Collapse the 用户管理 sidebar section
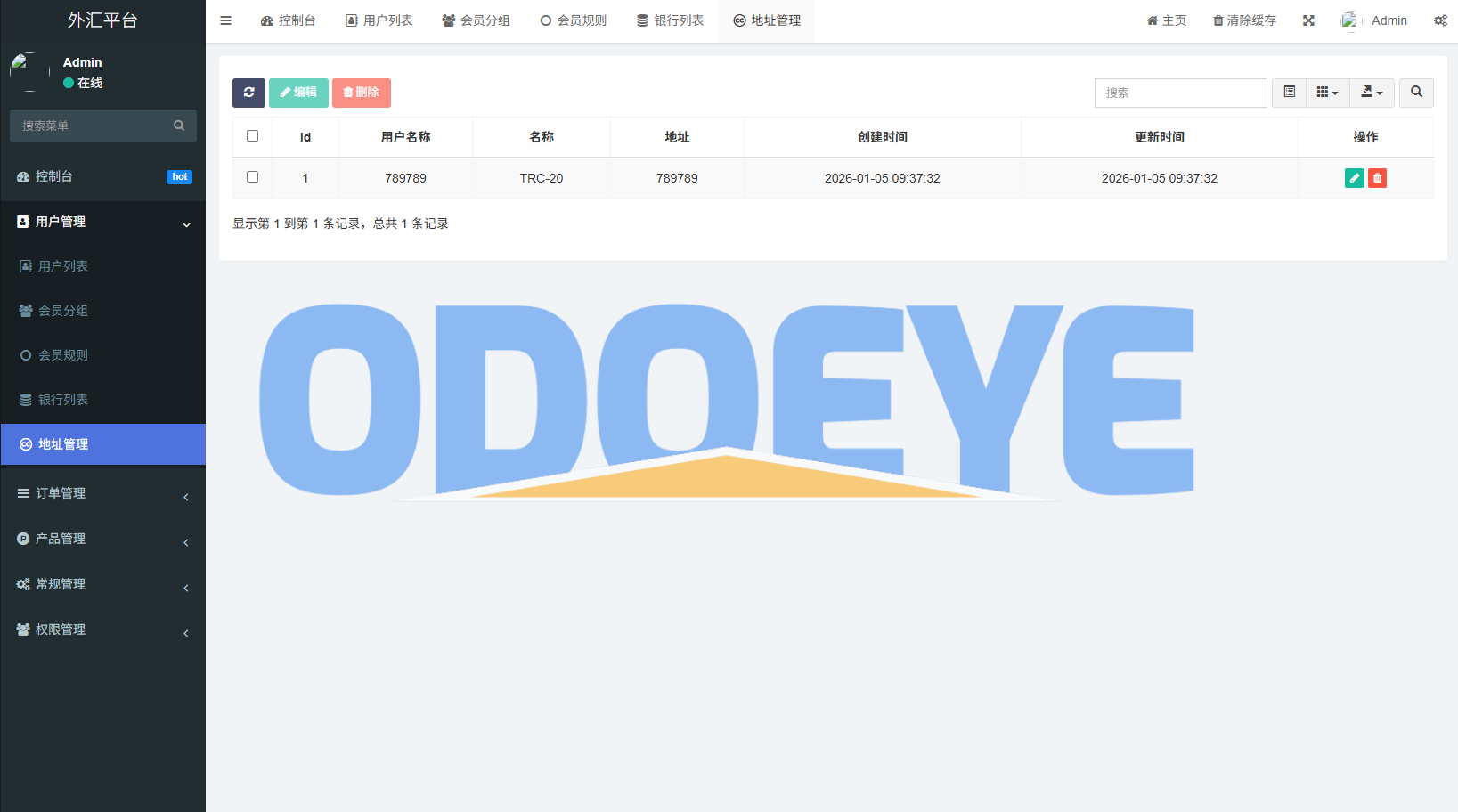 (x=102, y=222)
